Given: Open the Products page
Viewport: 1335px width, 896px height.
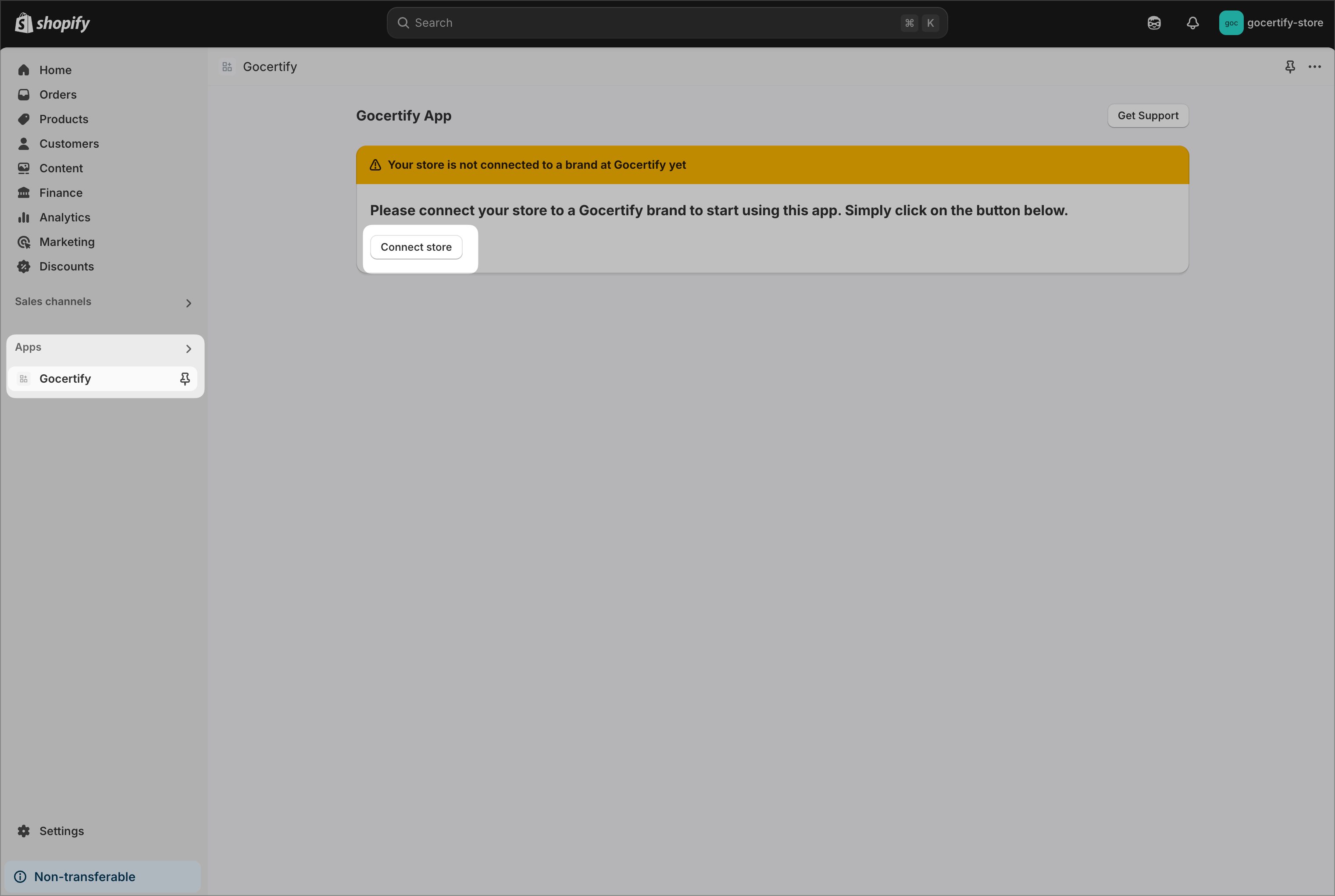Looking at the screenshot, I should coord(64,119).
